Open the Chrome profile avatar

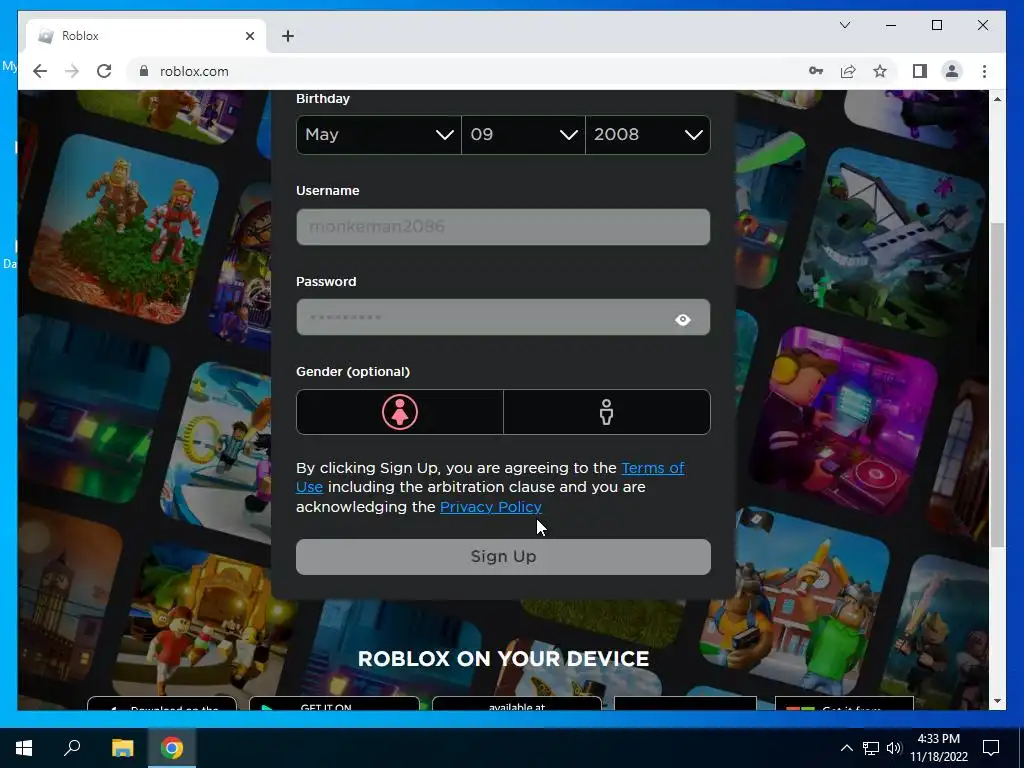tap(952, 71)
